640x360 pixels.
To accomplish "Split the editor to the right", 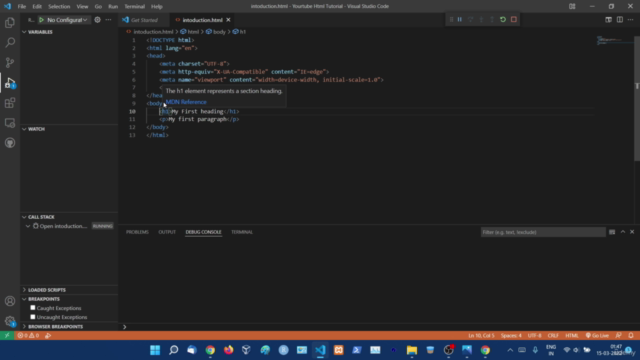I will (620, 20).
